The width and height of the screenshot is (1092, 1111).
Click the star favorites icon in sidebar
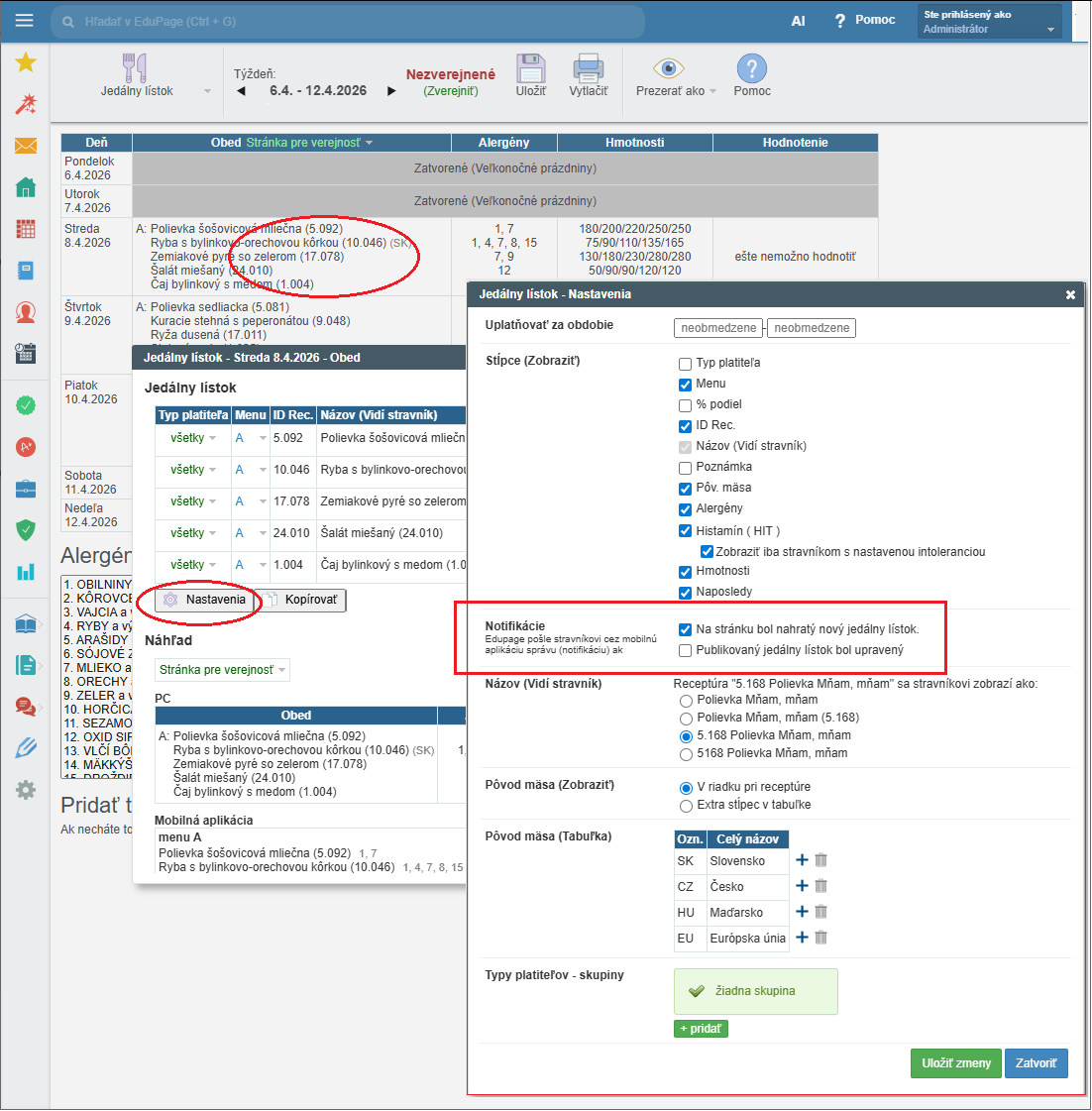[26, 63]
